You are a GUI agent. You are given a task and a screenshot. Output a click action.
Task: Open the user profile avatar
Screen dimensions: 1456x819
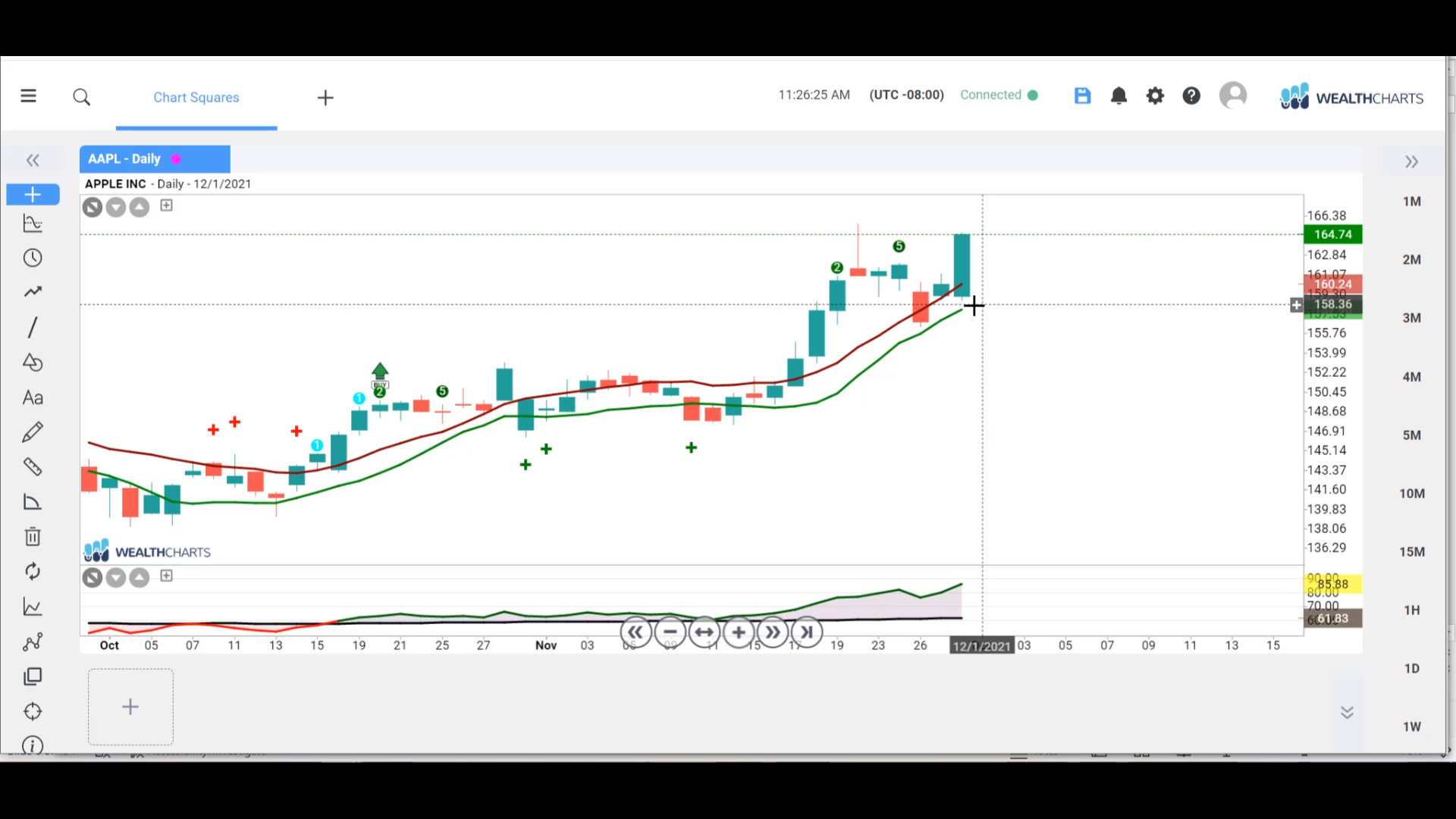[x=1233, y=96]
